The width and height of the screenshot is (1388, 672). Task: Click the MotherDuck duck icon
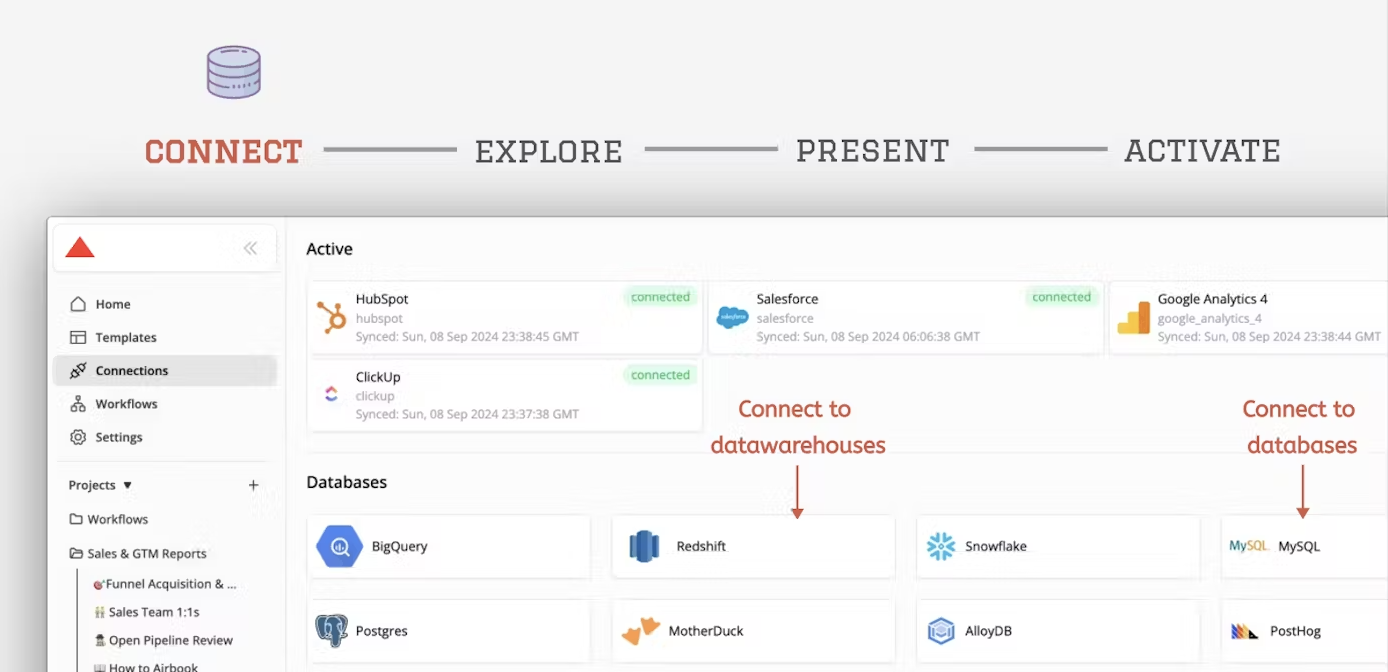[641, 631]
